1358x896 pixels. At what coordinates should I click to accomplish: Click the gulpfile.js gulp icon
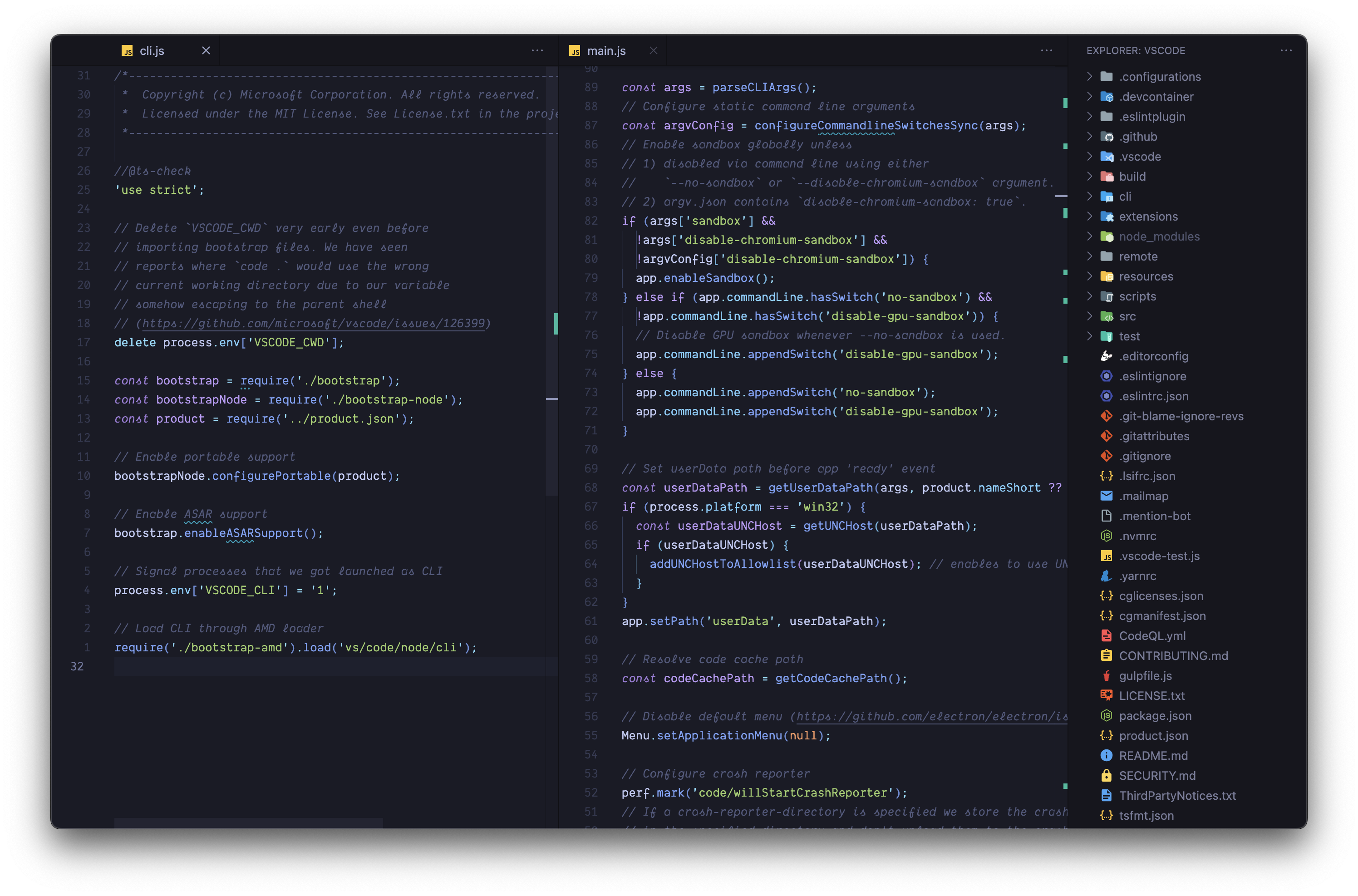tap(1106, 676)
